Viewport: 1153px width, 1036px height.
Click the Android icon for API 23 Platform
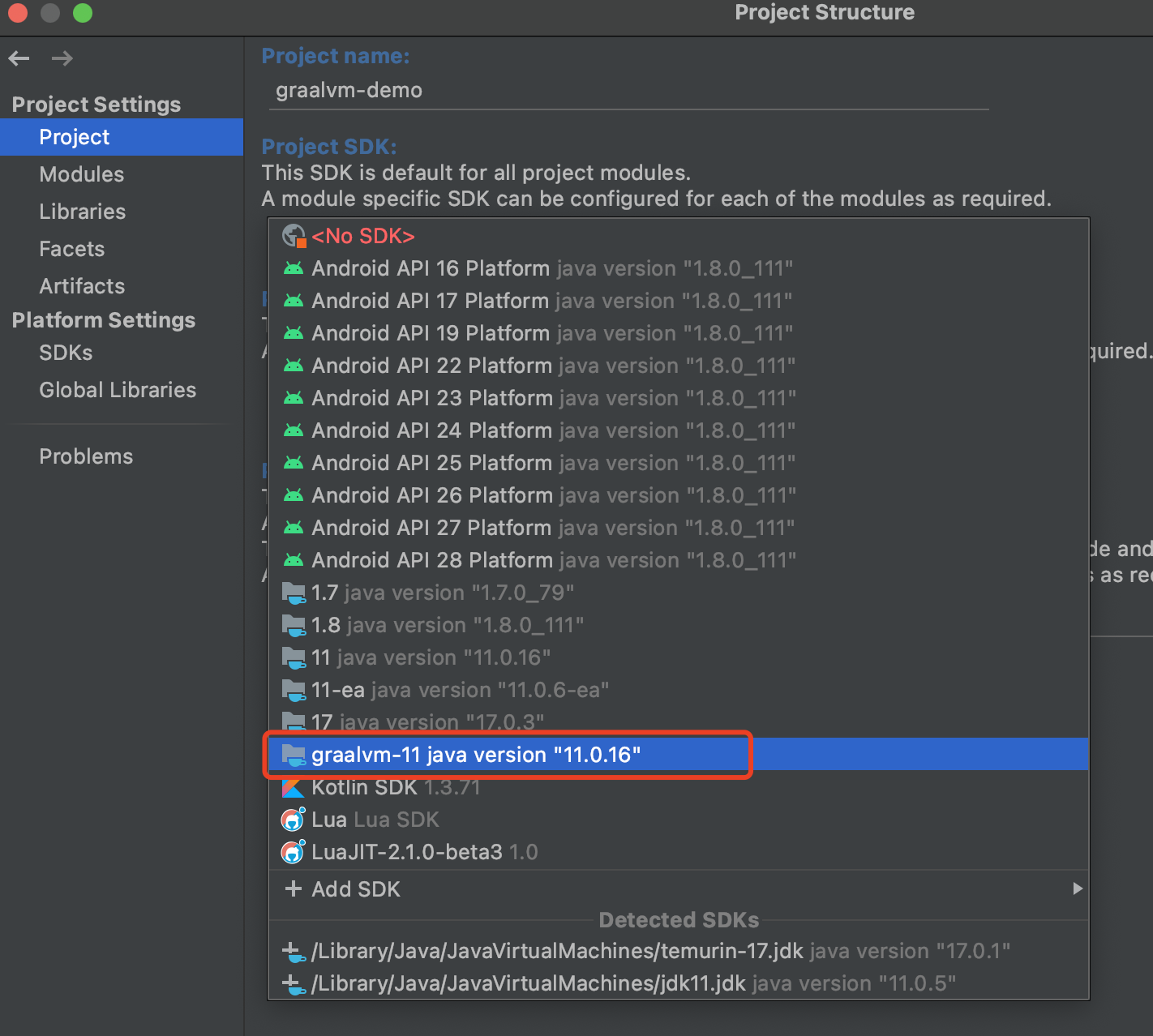294,398
